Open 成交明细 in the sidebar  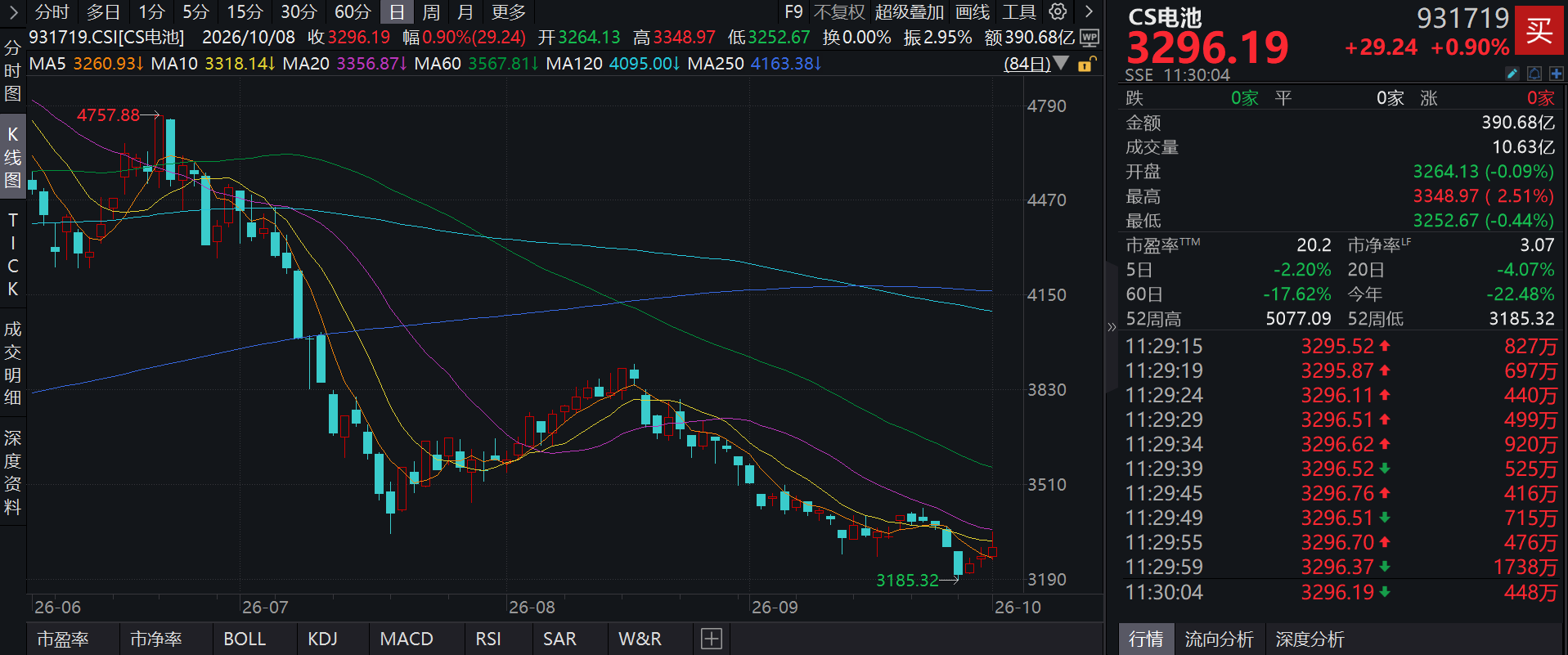(x=12, y=363)
